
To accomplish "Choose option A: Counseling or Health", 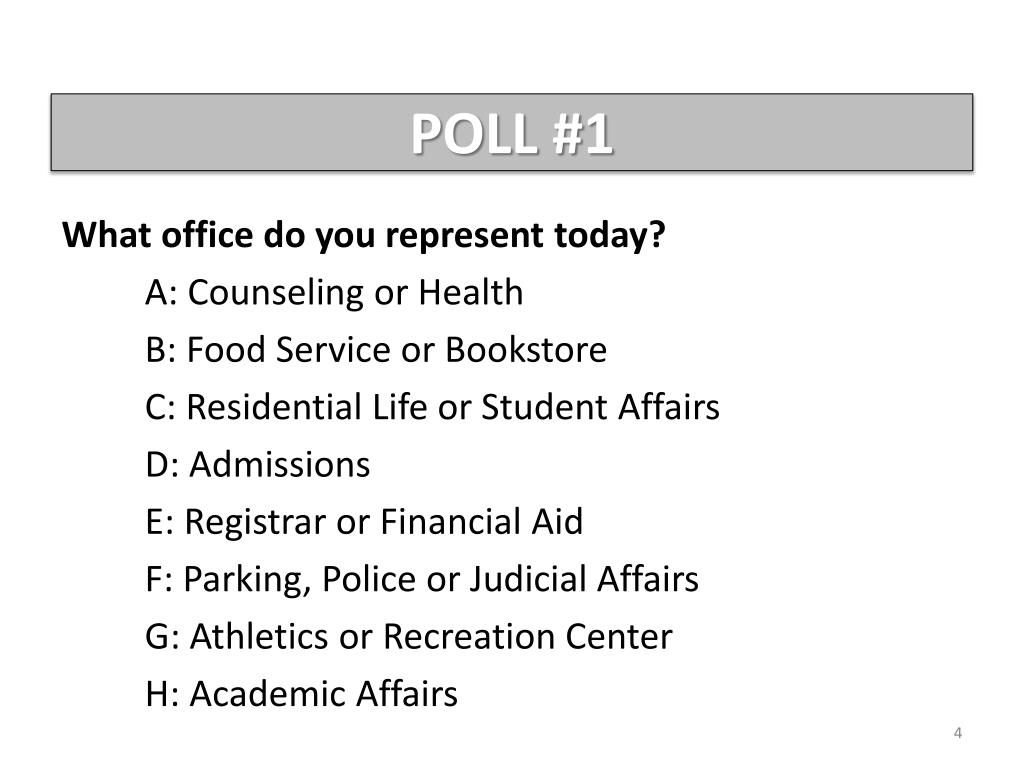I will point(334,292).
